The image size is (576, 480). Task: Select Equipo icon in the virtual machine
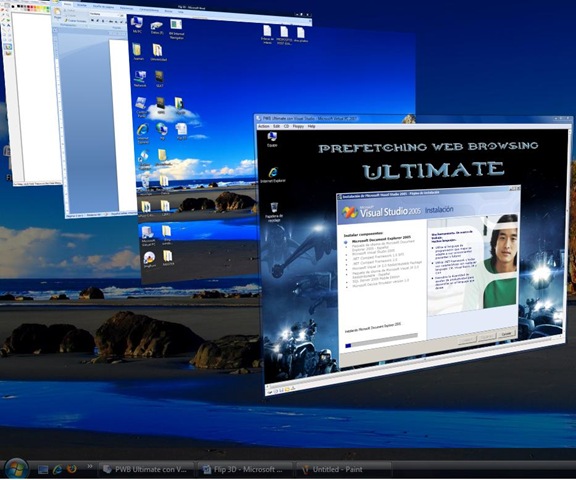272,139
